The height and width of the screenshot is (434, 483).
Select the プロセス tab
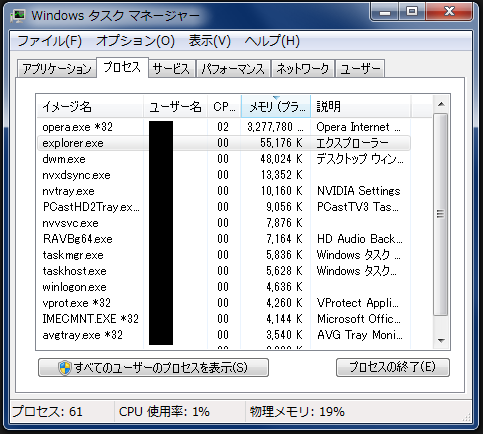(122, 67)
